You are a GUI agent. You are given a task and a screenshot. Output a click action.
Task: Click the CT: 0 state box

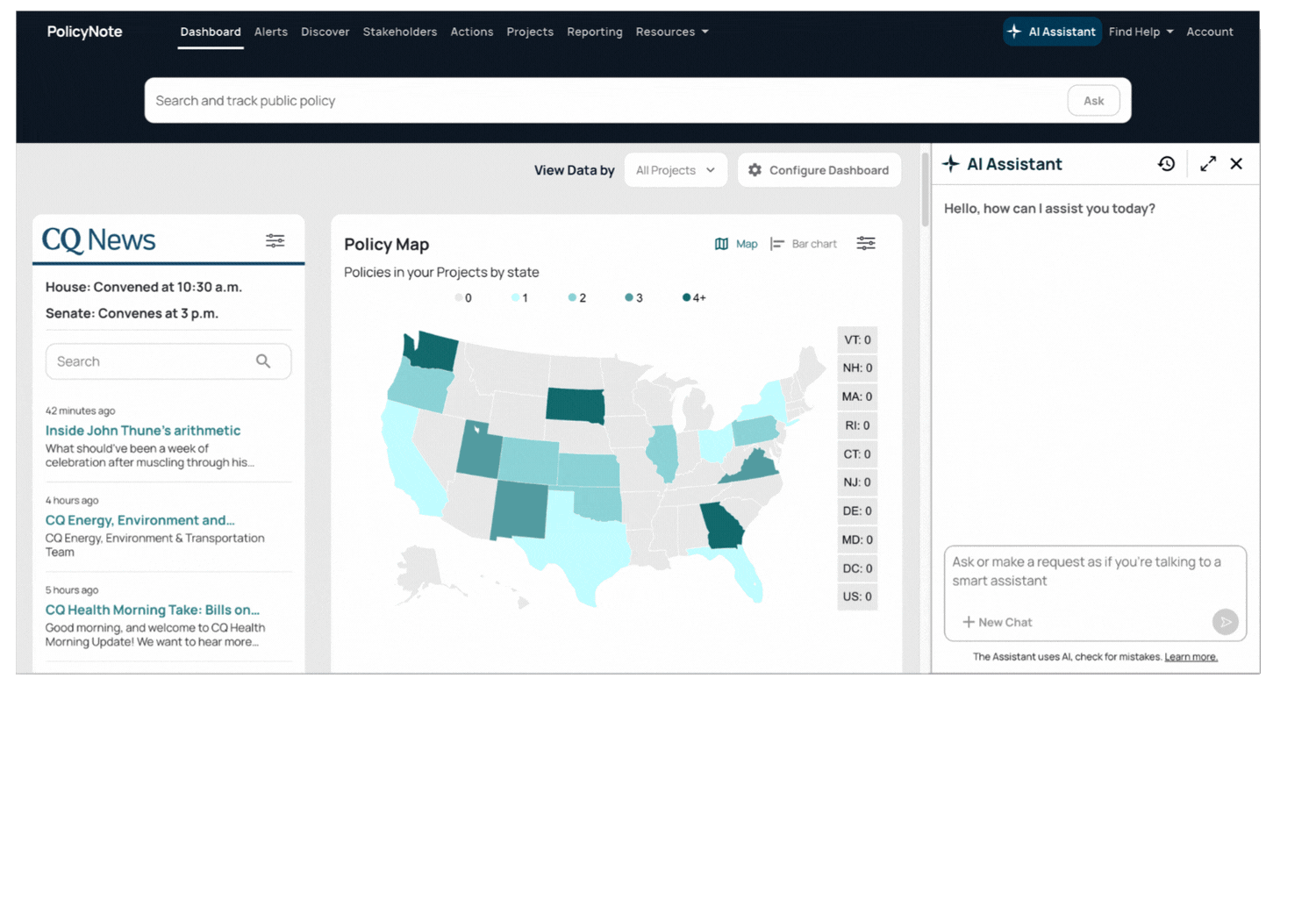pos(857,454)
